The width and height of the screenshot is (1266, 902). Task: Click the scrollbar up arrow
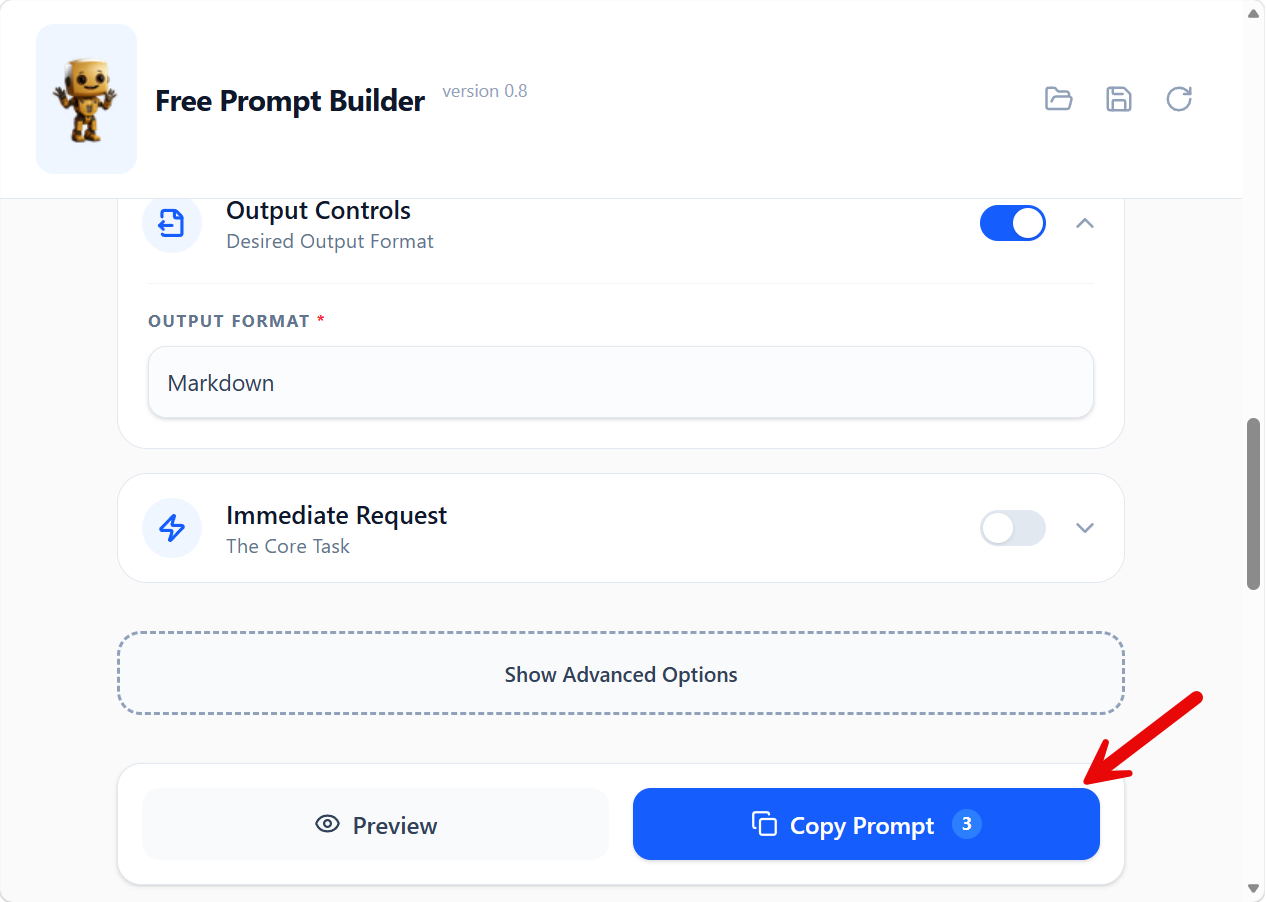point(1253,13)
